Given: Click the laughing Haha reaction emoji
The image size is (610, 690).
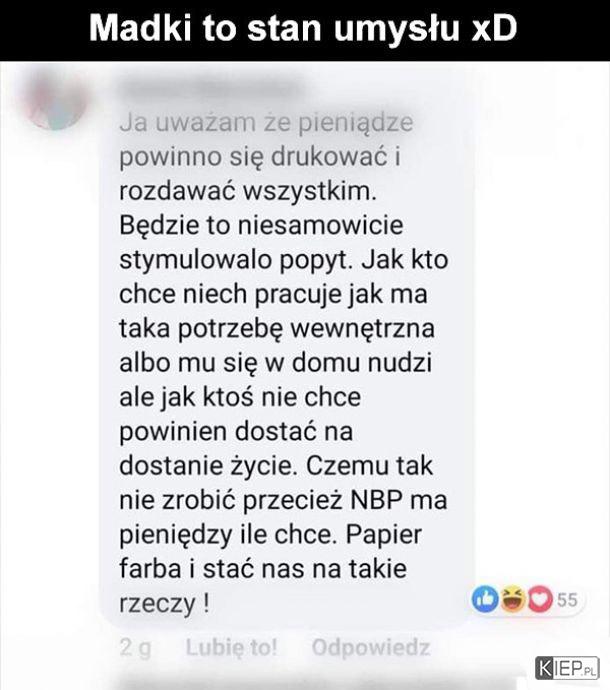Looking at the screenshot, I should (x=513, y=599).
